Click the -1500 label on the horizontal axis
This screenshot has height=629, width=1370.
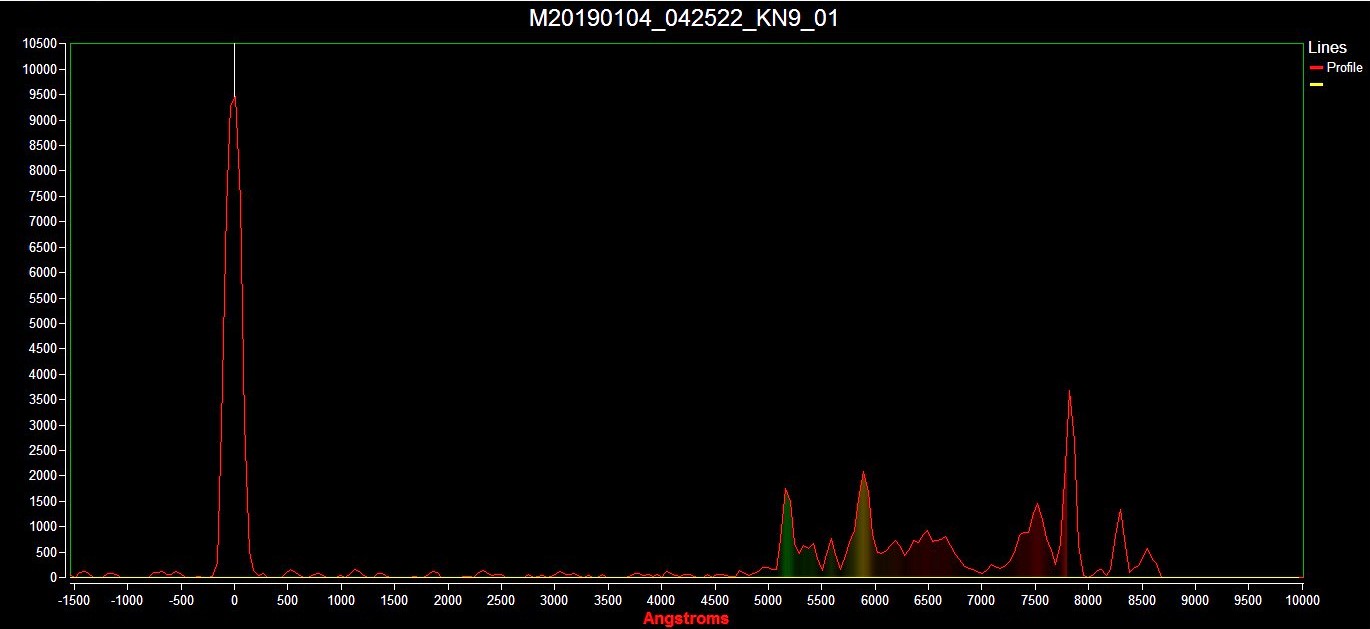pyautogui.click(x=73, y=601)
